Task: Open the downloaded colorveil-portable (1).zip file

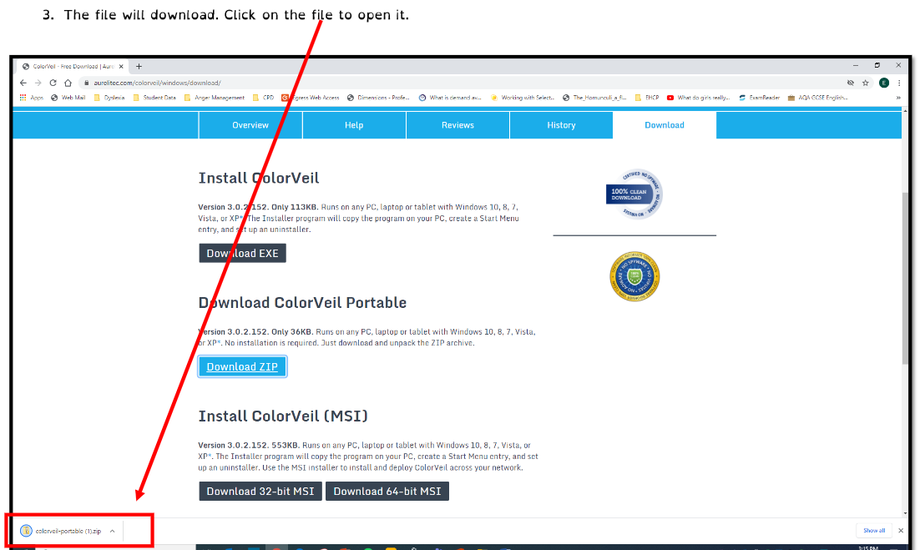Action: pyautogui.click(x=61, y=531)
